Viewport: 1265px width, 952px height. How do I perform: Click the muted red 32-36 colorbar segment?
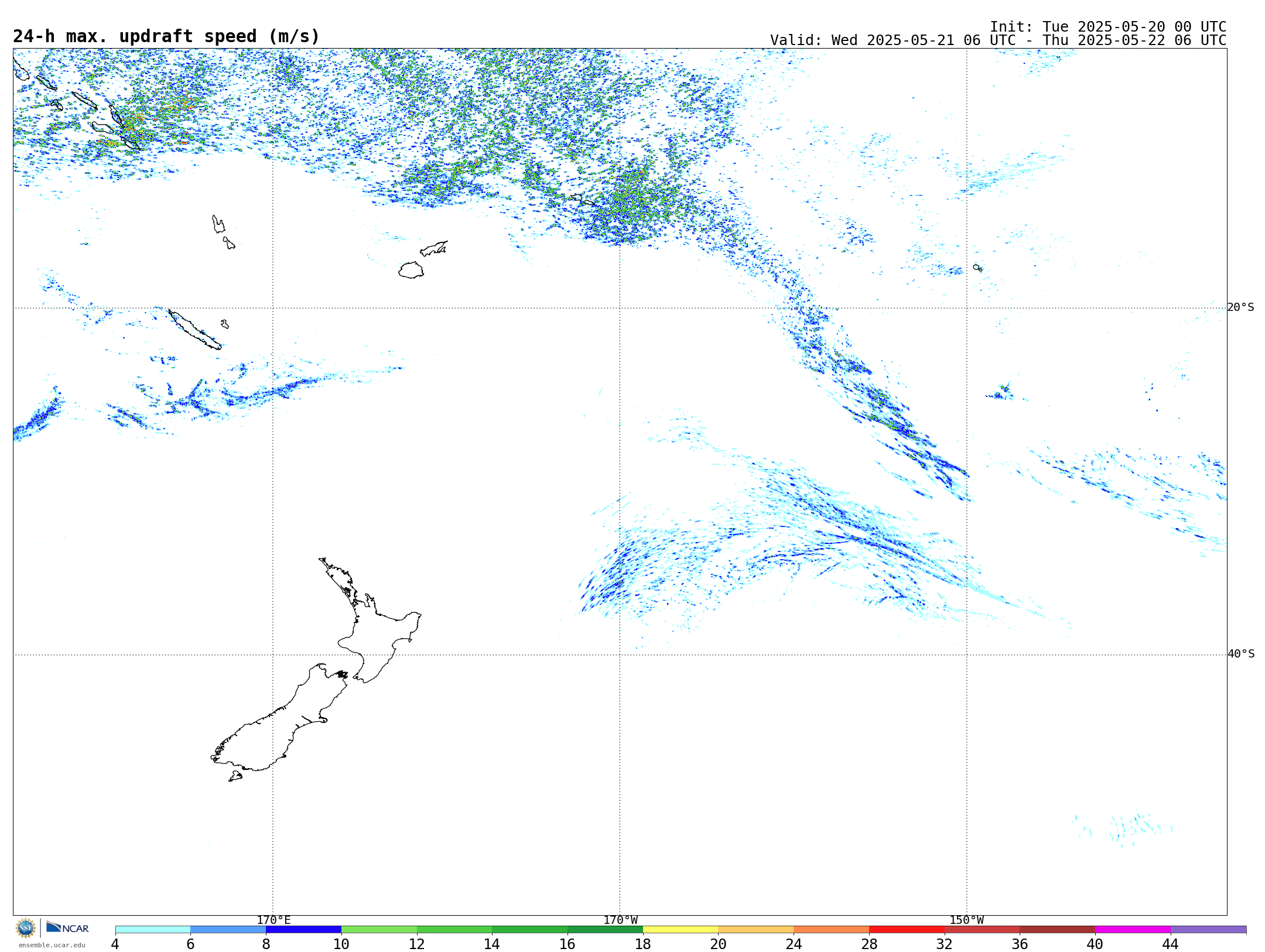[x=982, y=930]
